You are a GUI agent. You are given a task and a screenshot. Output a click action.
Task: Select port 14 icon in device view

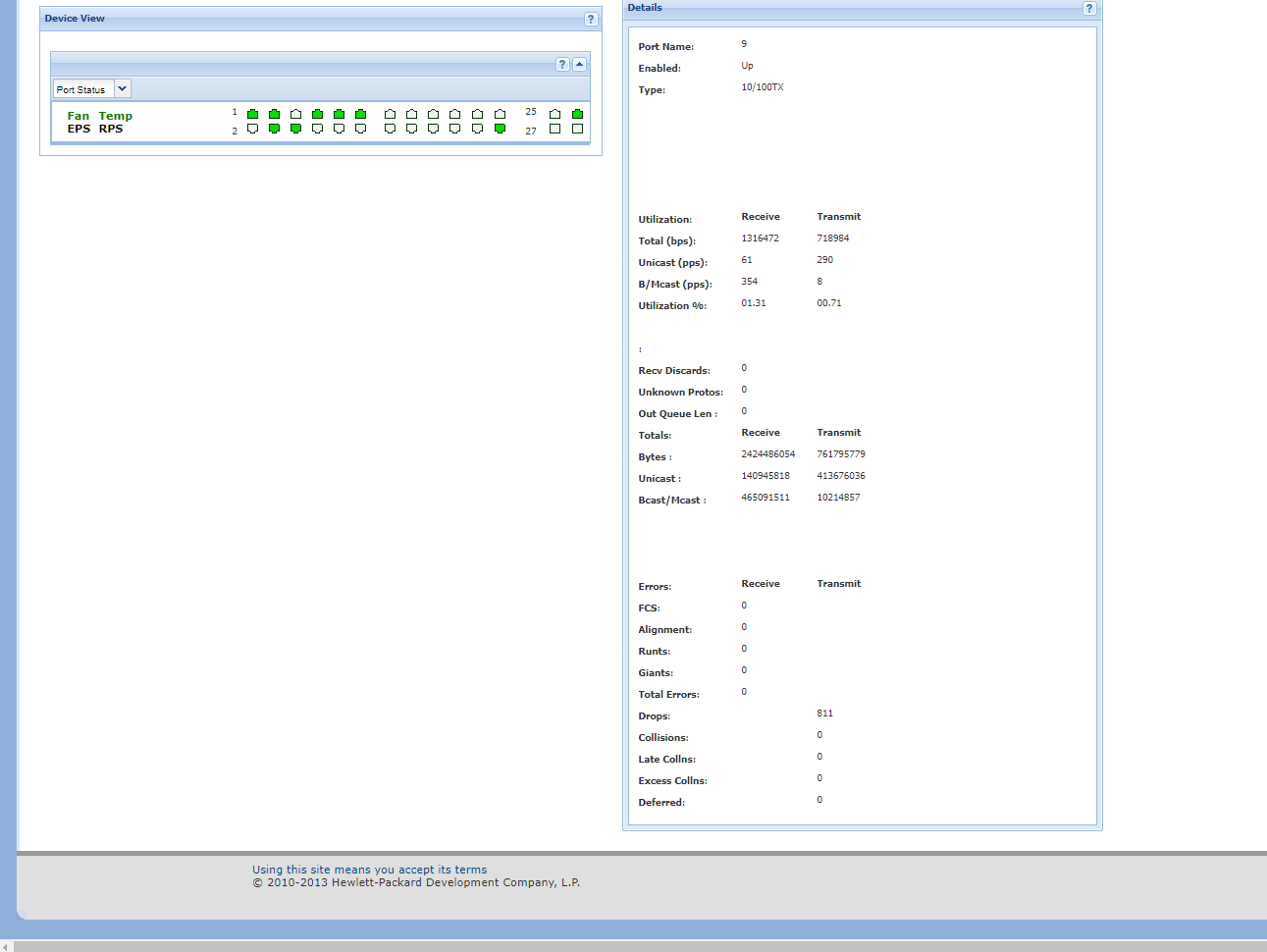point(390,129)
